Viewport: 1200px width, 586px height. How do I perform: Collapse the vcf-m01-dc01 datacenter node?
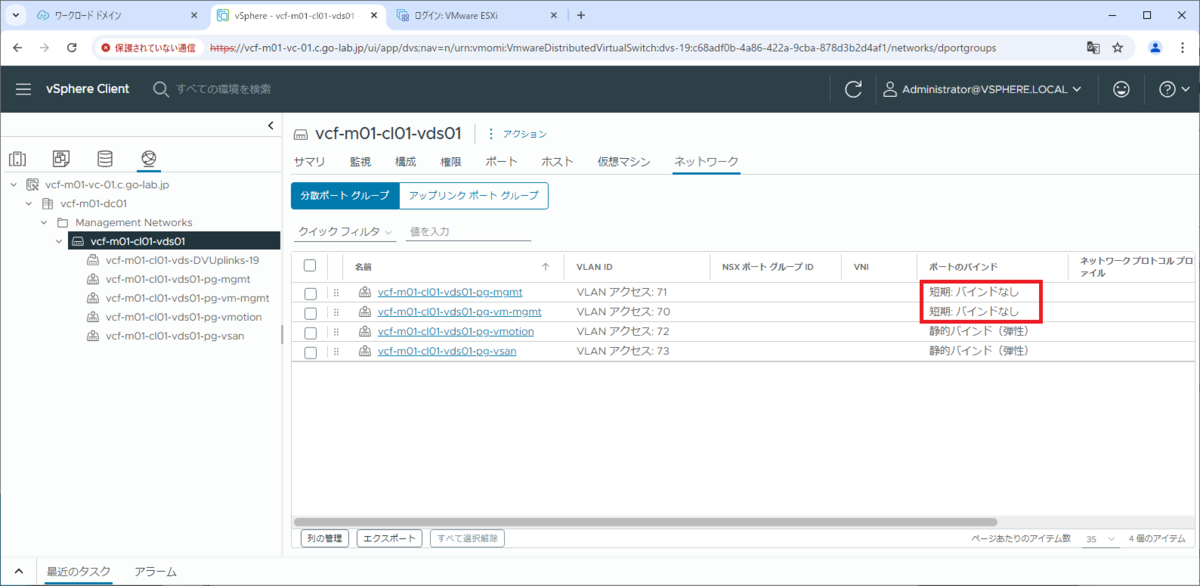29,203
